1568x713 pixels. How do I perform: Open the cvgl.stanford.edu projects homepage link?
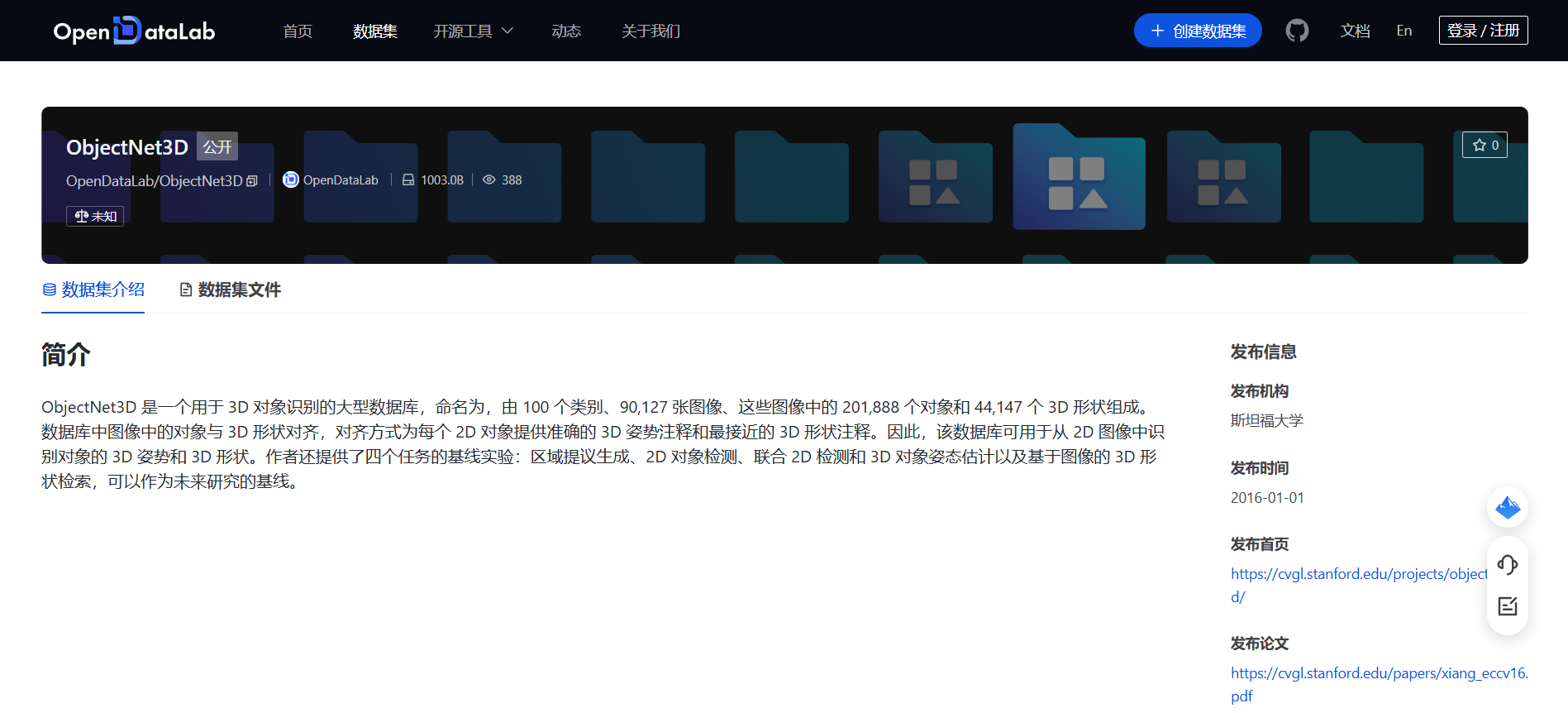coord(1358,585)
